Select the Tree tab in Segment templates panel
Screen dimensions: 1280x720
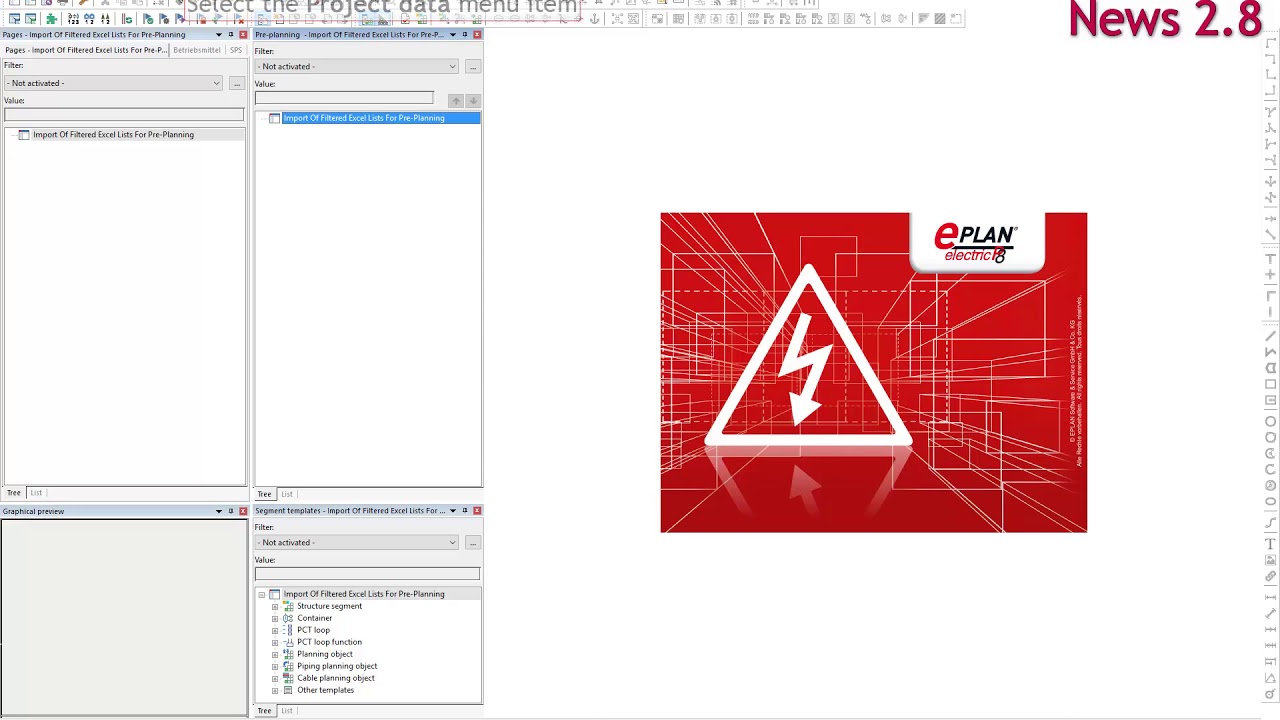(264, 711)
